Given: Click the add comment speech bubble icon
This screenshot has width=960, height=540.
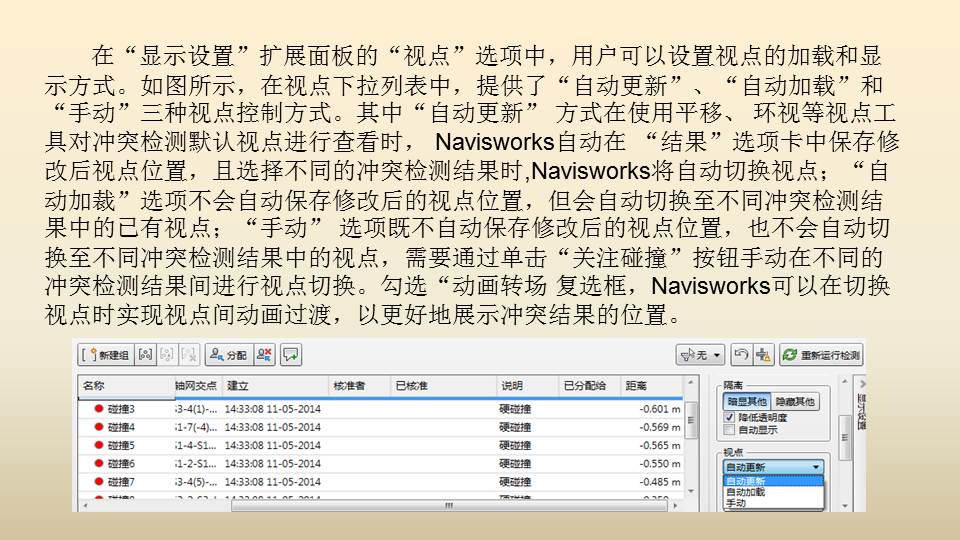Looking at the screenshot, I should click(291, 355).
